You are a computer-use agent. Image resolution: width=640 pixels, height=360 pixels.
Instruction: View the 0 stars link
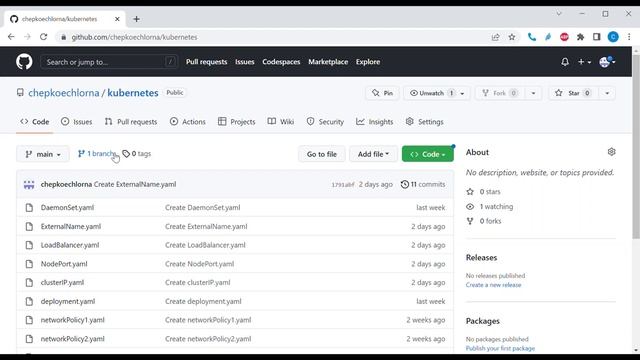coord(484,192)
